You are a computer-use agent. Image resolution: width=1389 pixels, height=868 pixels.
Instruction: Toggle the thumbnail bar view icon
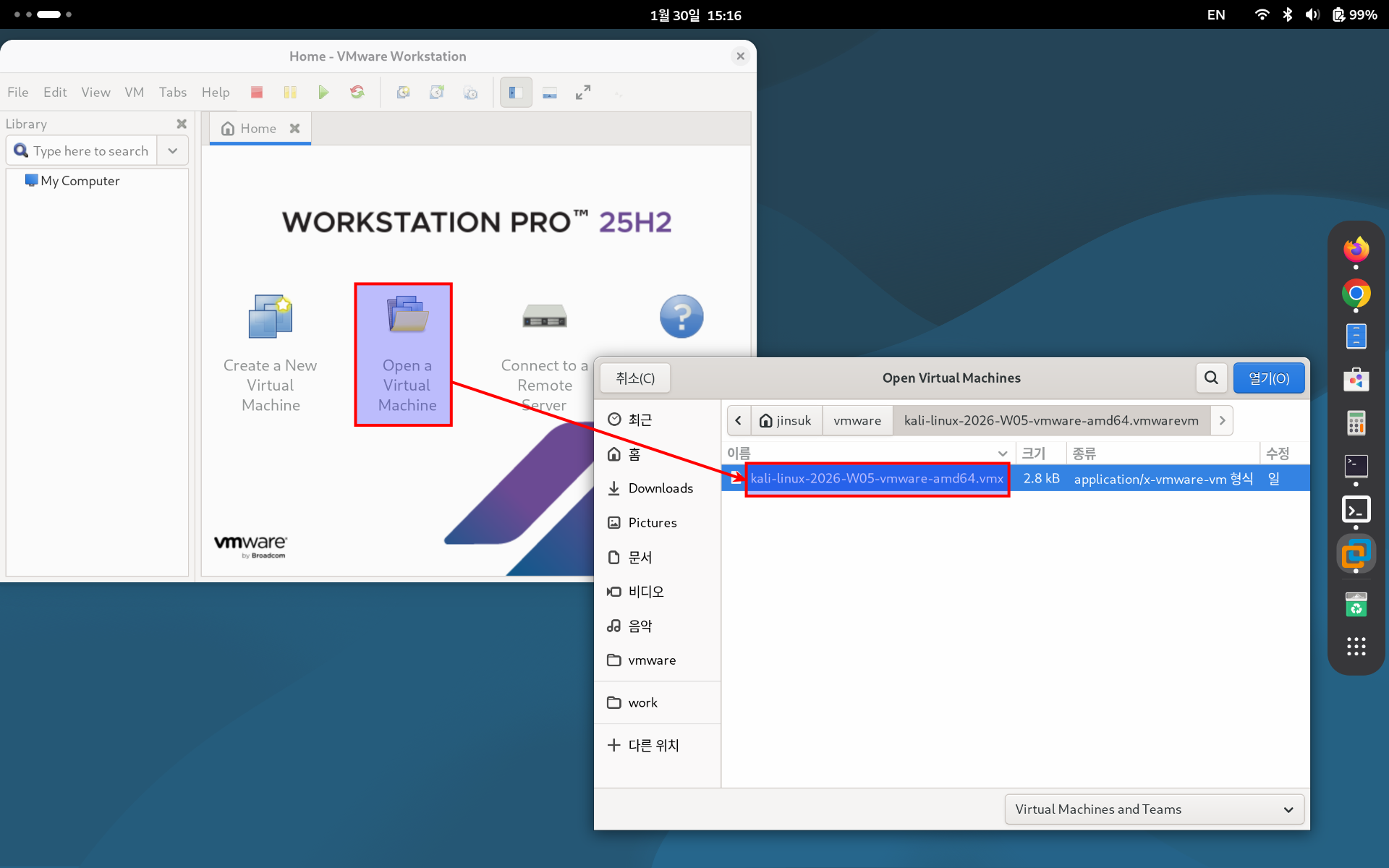tap(550, 92)
